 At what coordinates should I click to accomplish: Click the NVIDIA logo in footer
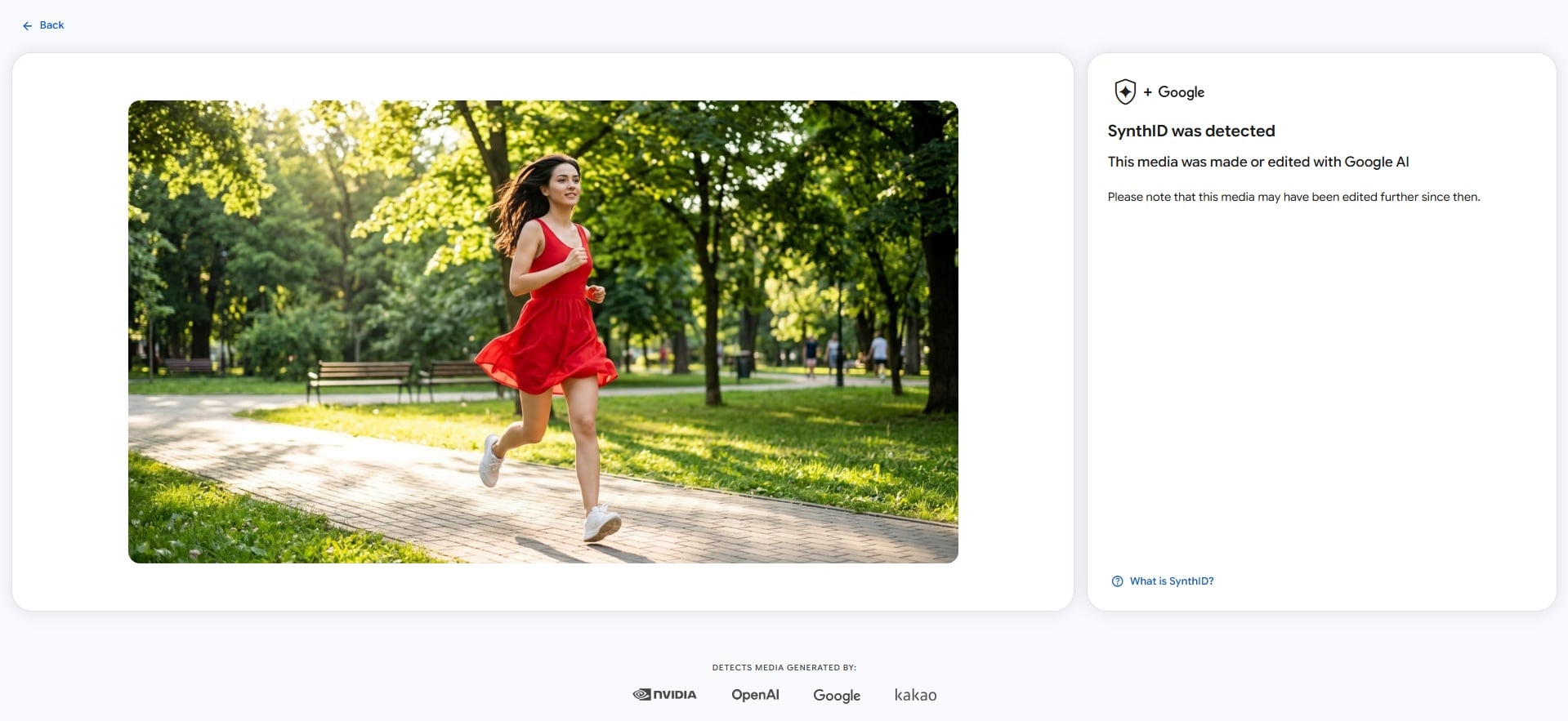pyautogui.click(x=664, y=695)
